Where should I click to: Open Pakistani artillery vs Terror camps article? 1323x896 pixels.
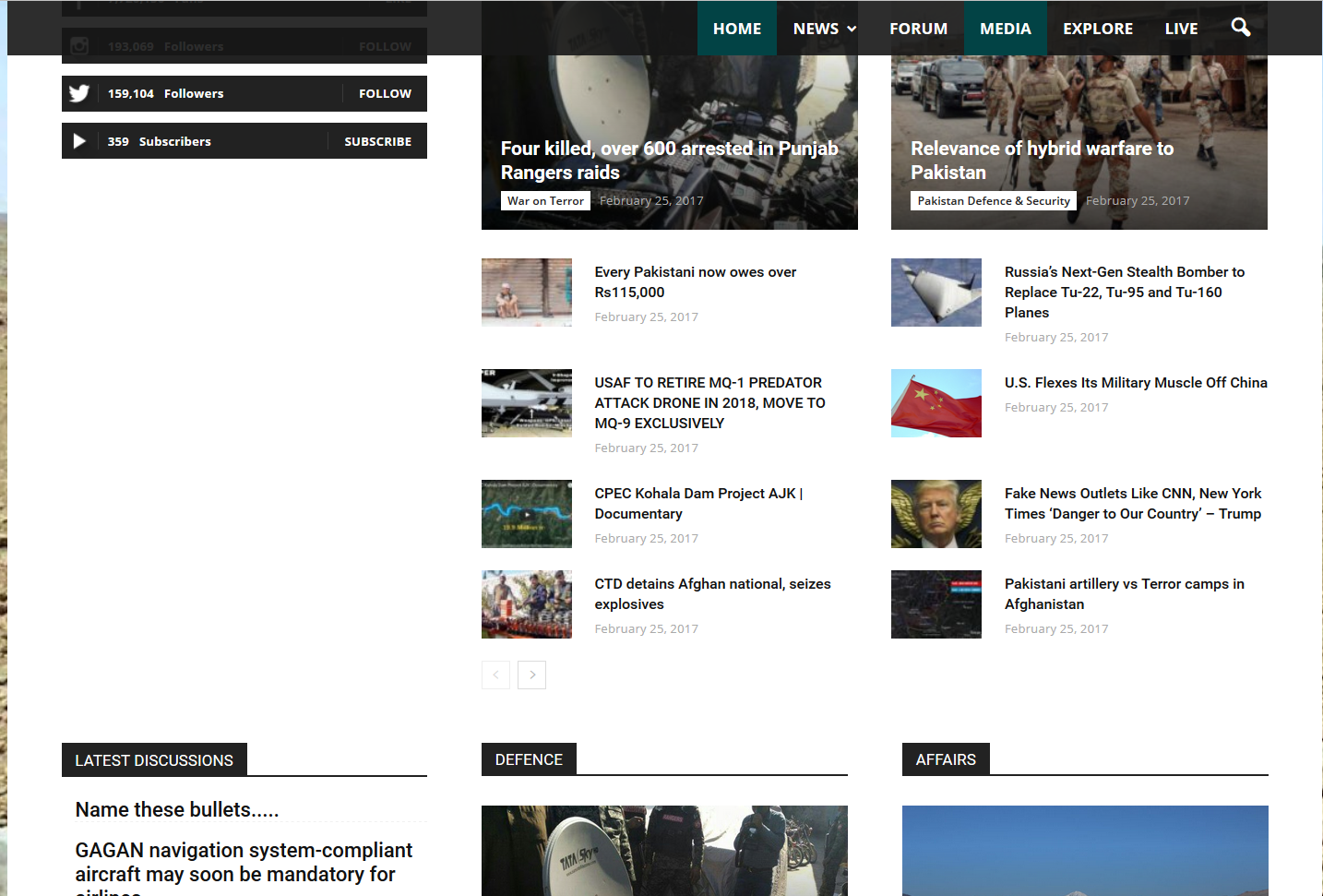(x=1125, y=594)
